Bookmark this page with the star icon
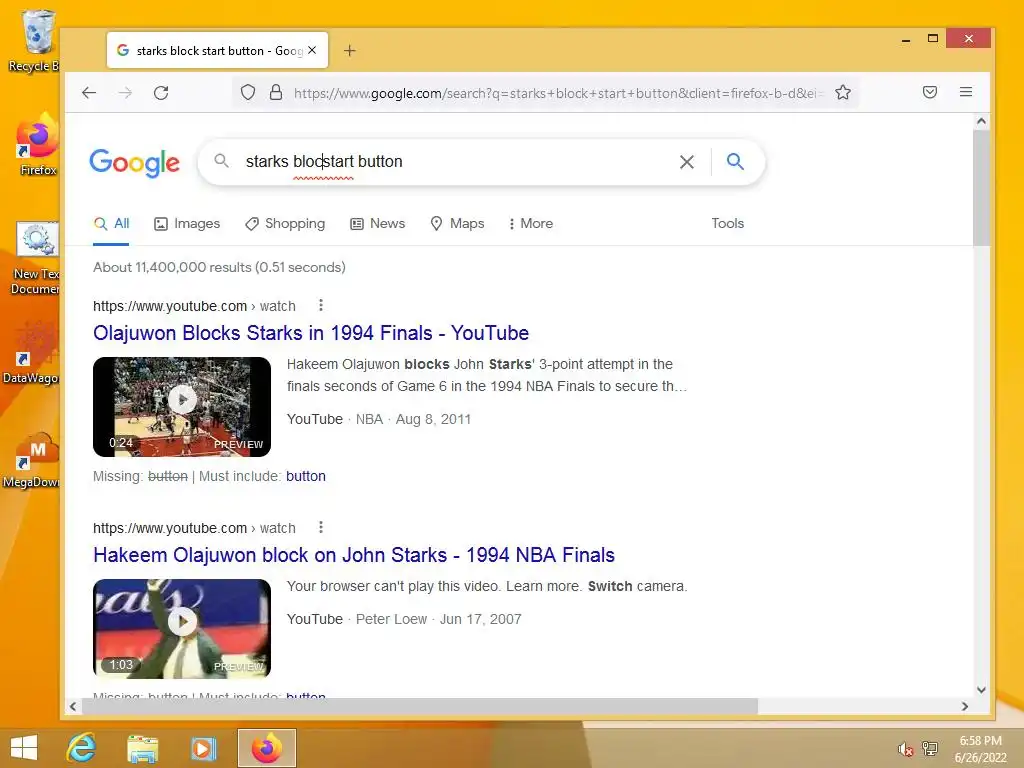This screenshot has width=1024, height=768. pyautogui.click(x=842, y=93)
